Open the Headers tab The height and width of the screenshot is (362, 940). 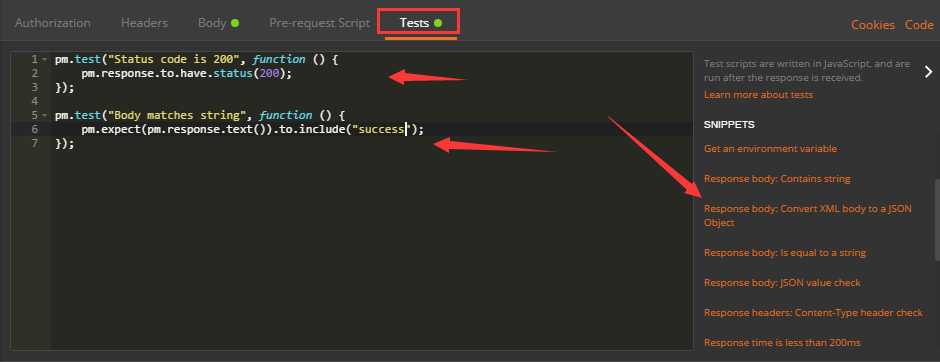click(144, 23)
